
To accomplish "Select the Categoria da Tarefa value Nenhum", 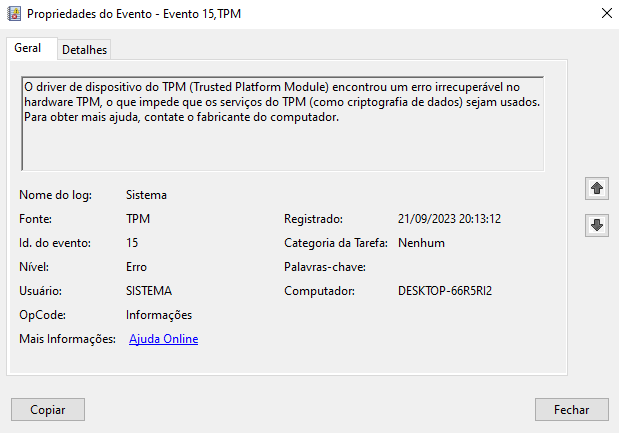I will pos(421,243).
